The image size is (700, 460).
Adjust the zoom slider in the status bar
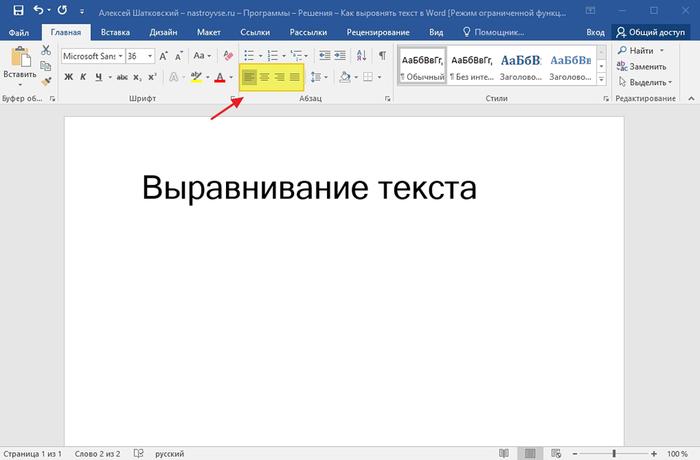614,453
